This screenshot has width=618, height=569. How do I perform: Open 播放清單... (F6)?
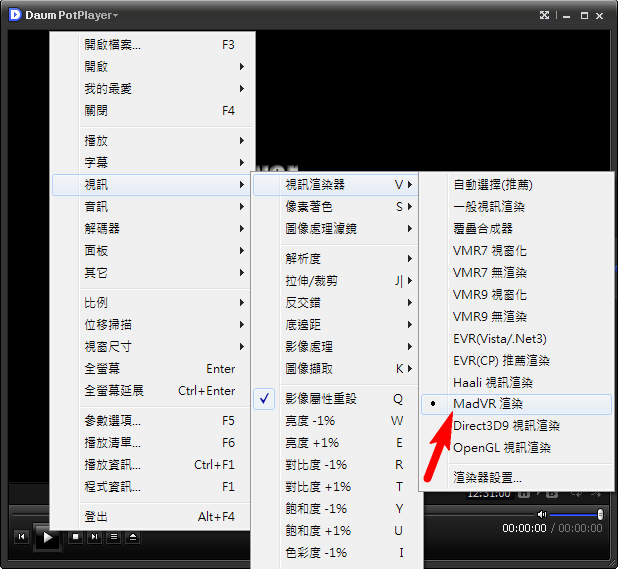click(151, 443)
